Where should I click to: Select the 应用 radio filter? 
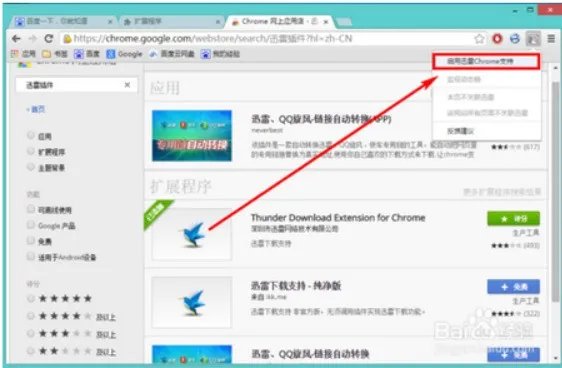[31, 136]
